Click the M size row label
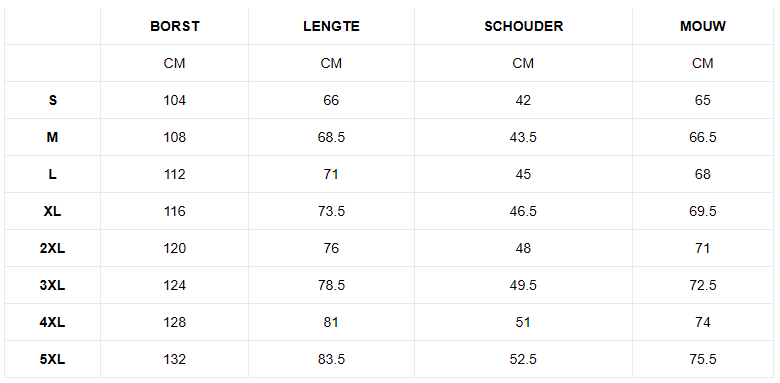This screenshot has width=780, height=383. point(53,137)
